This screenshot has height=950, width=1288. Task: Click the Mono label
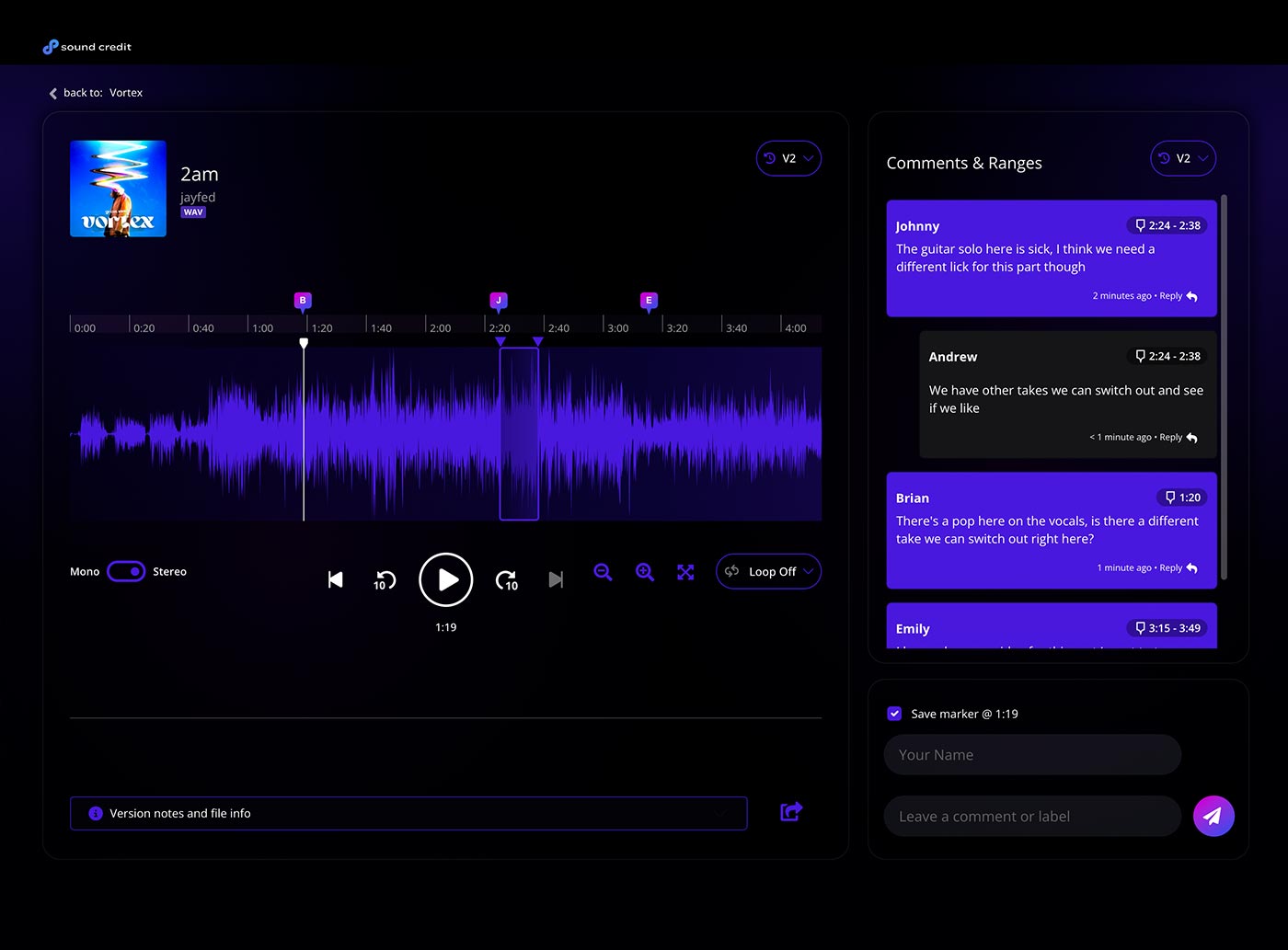(x=85, y=572)
